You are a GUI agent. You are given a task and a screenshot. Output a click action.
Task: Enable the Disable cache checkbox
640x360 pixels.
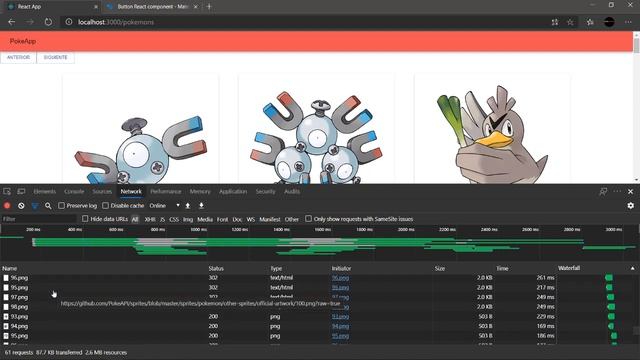106,206
